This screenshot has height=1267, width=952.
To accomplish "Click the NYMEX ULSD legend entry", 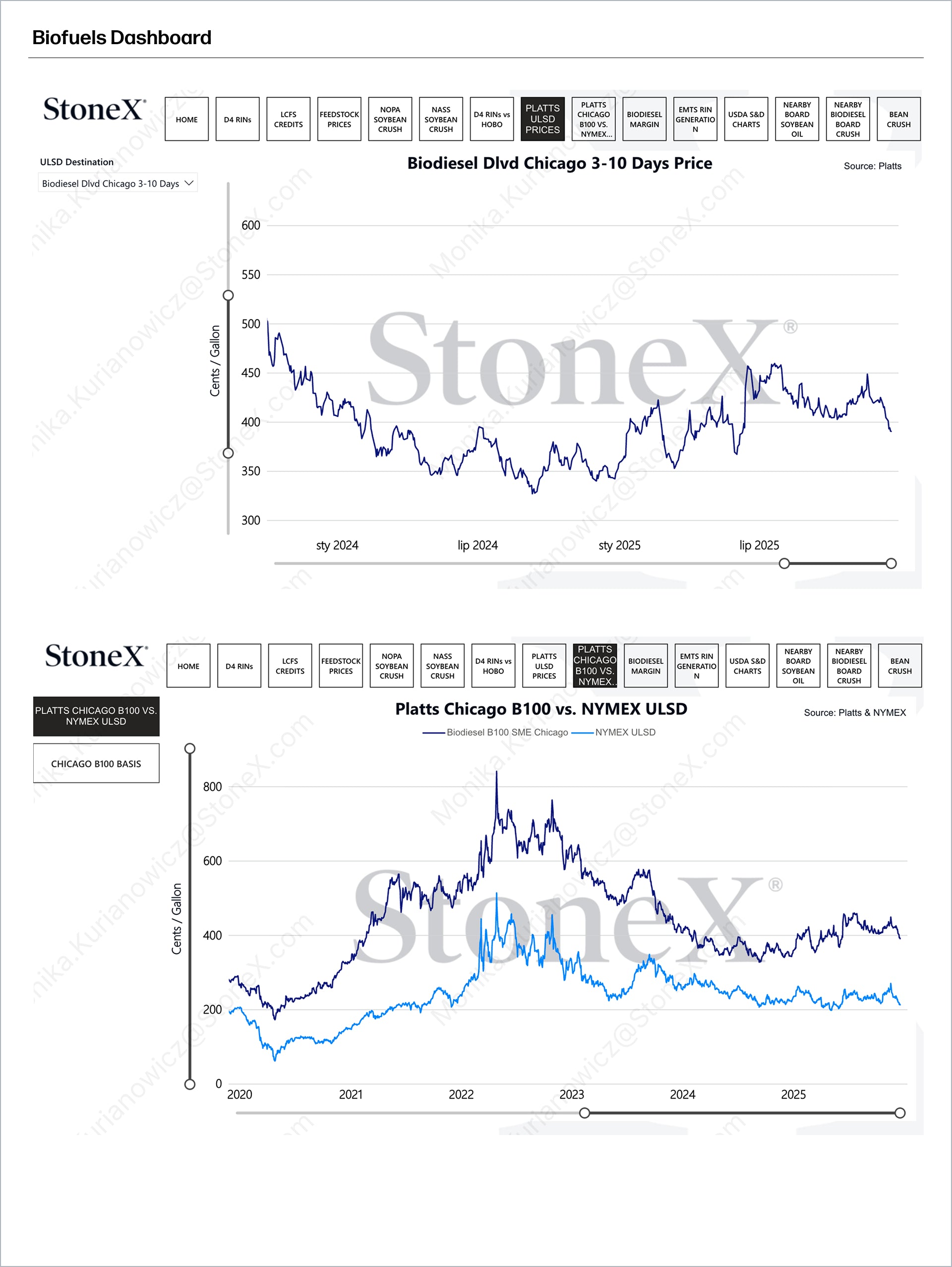I will pyautogui.click(x=625, y=732).
